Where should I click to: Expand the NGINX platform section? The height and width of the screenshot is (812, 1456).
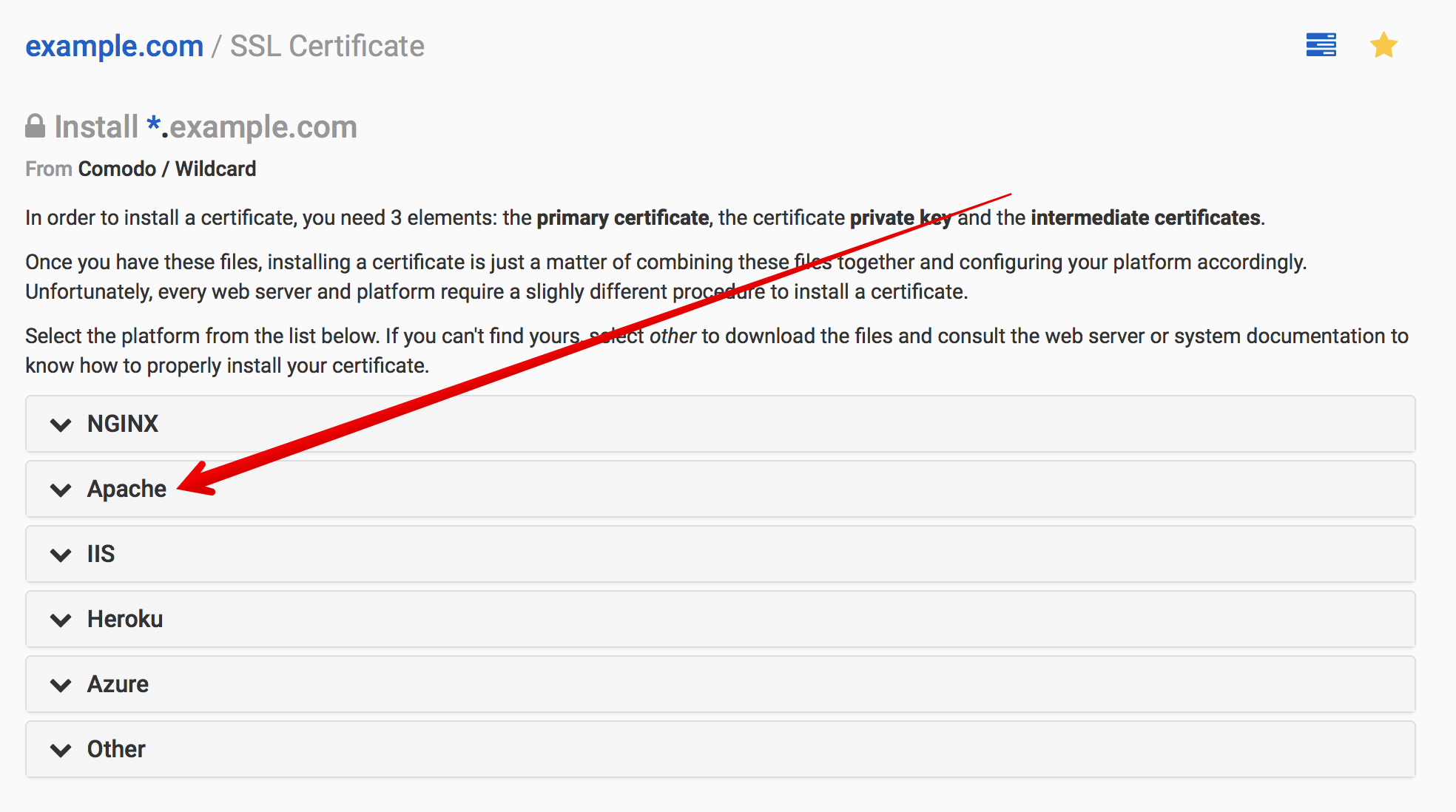(720, 424)
